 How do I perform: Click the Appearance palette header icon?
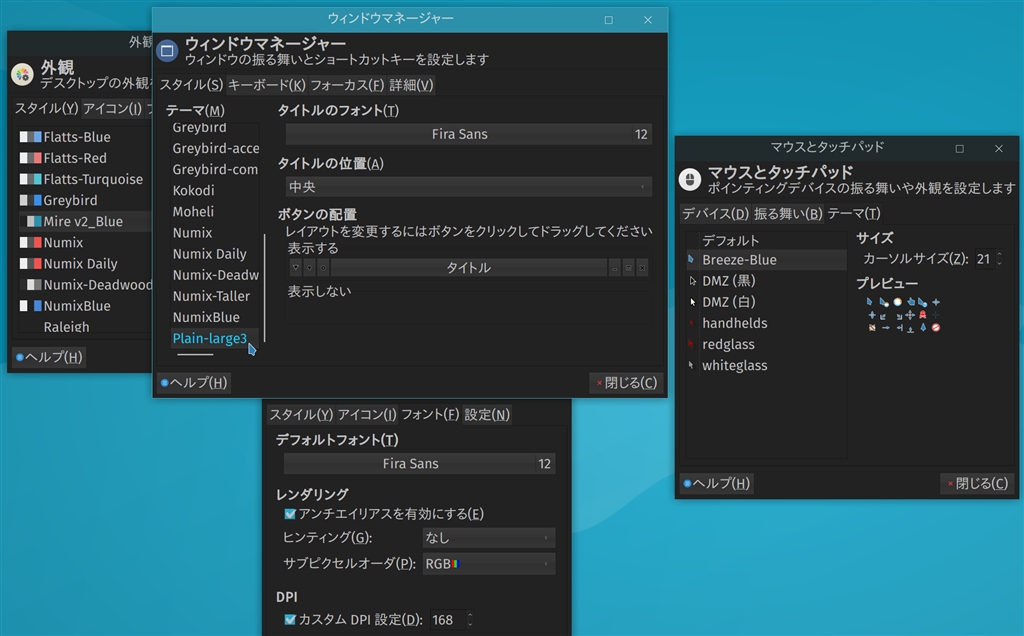tap(22, 74)
